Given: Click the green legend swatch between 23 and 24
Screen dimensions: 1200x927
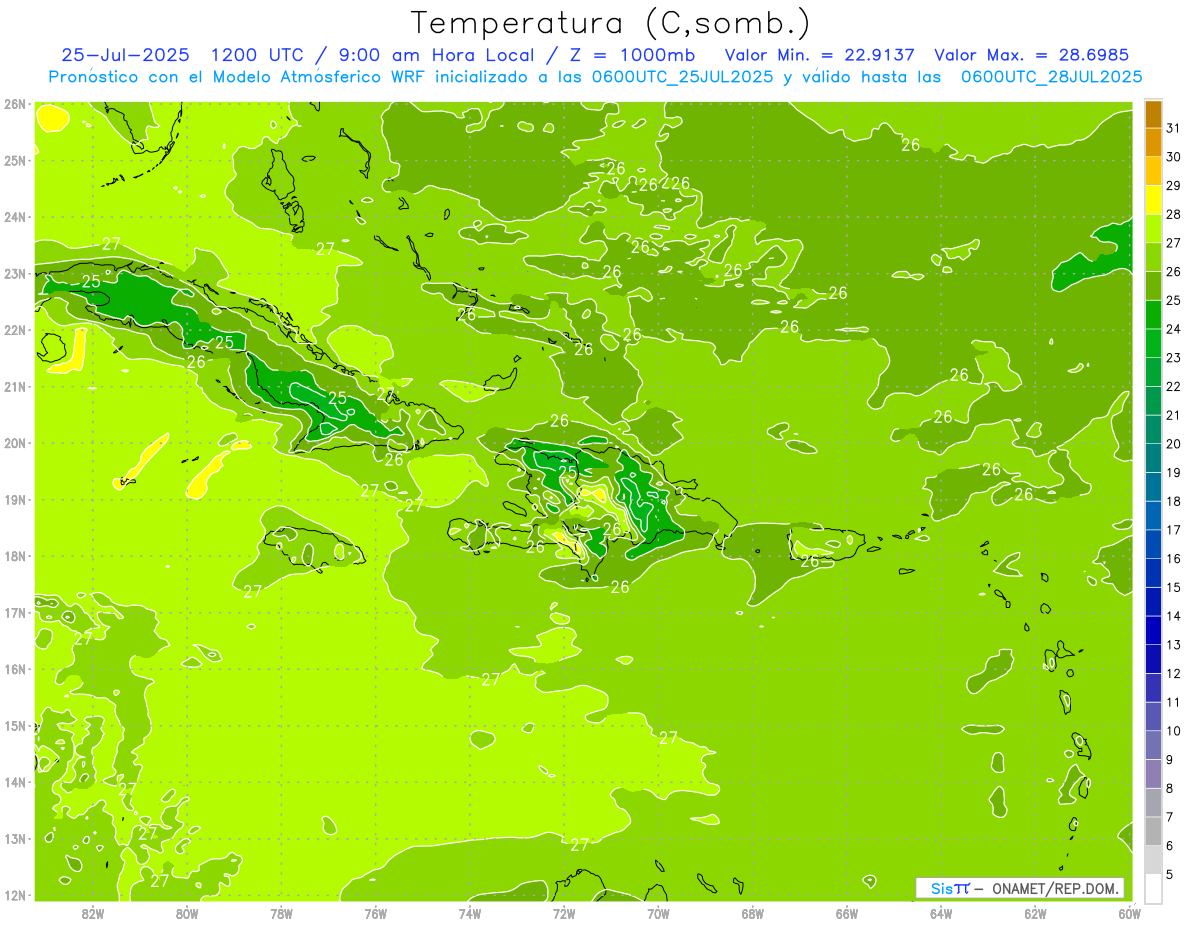Looking at the screenshot, I should pyautogui.click(x=1153, y=343).
